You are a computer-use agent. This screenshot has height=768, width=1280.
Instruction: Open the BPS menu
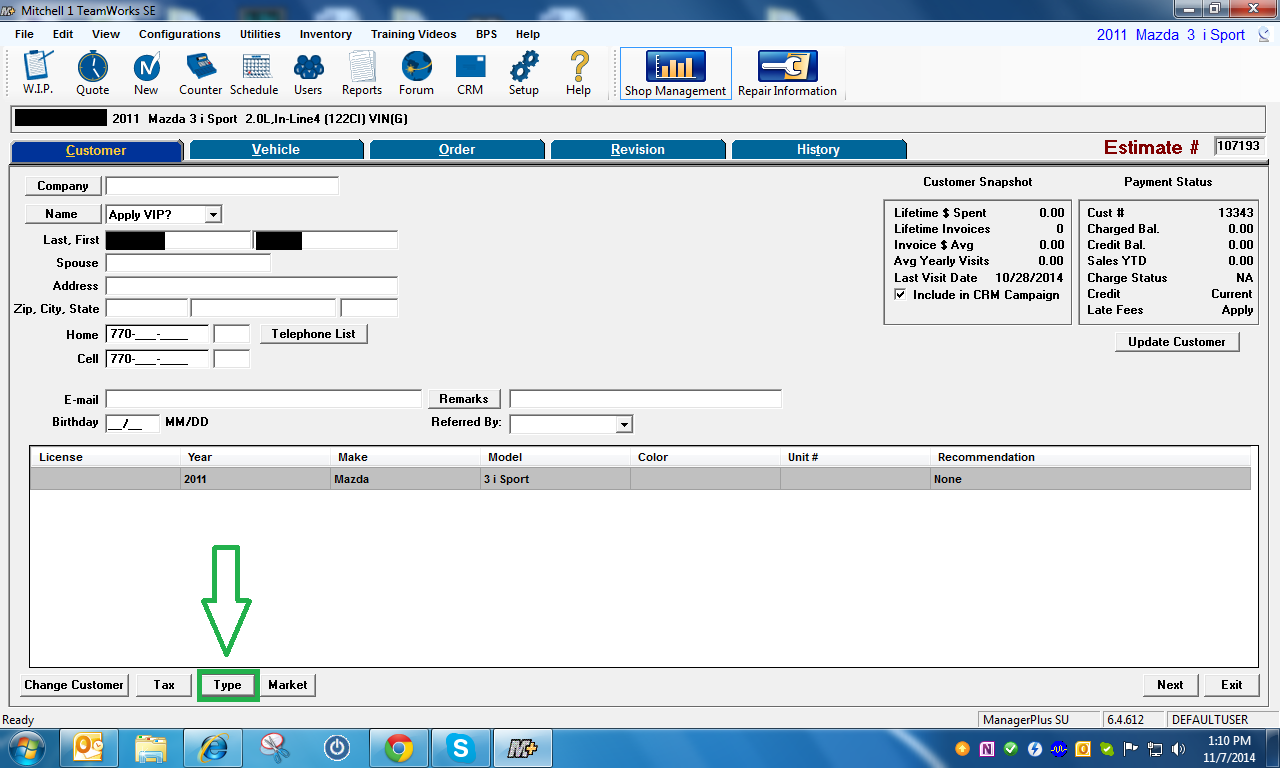click(x=486, y=34)
